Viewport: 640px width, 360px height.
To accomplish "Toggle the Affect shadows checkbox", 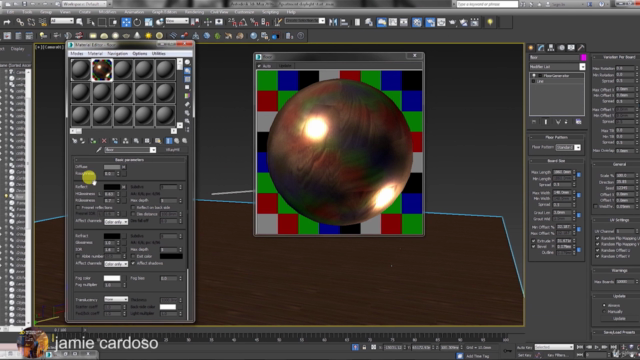I will (133, 263).
